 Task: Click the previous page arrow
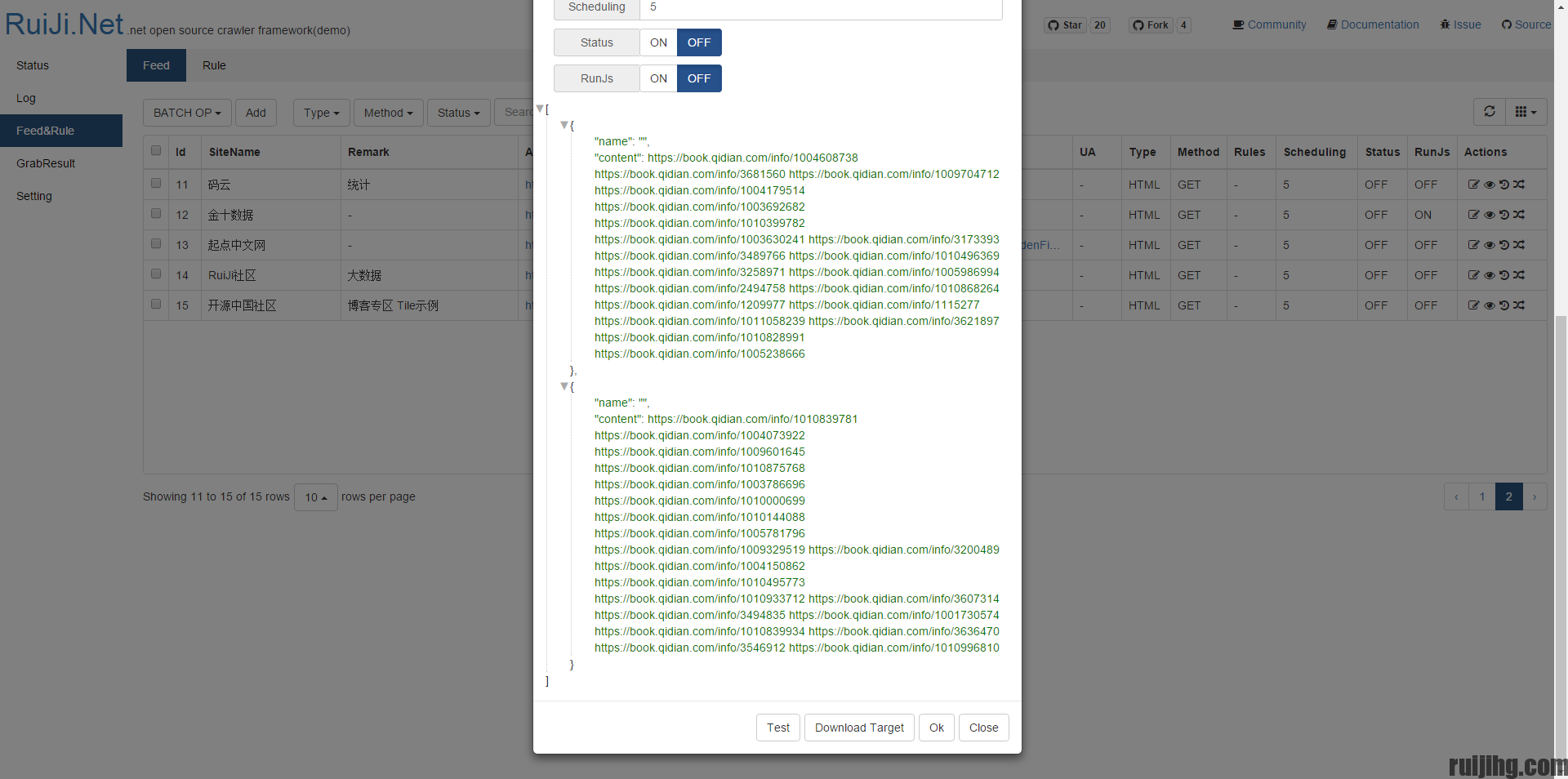click(x=1456, y=496)
